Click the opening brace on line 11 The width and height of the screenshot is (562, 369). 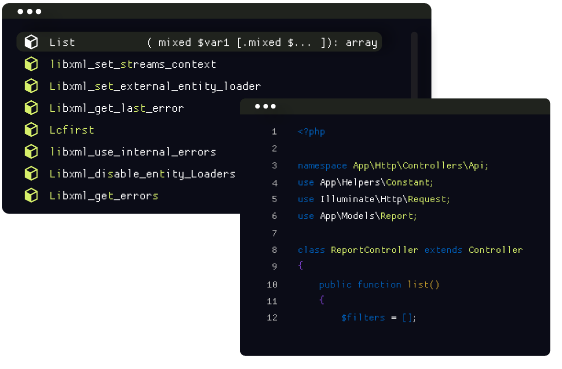[322, 299]
